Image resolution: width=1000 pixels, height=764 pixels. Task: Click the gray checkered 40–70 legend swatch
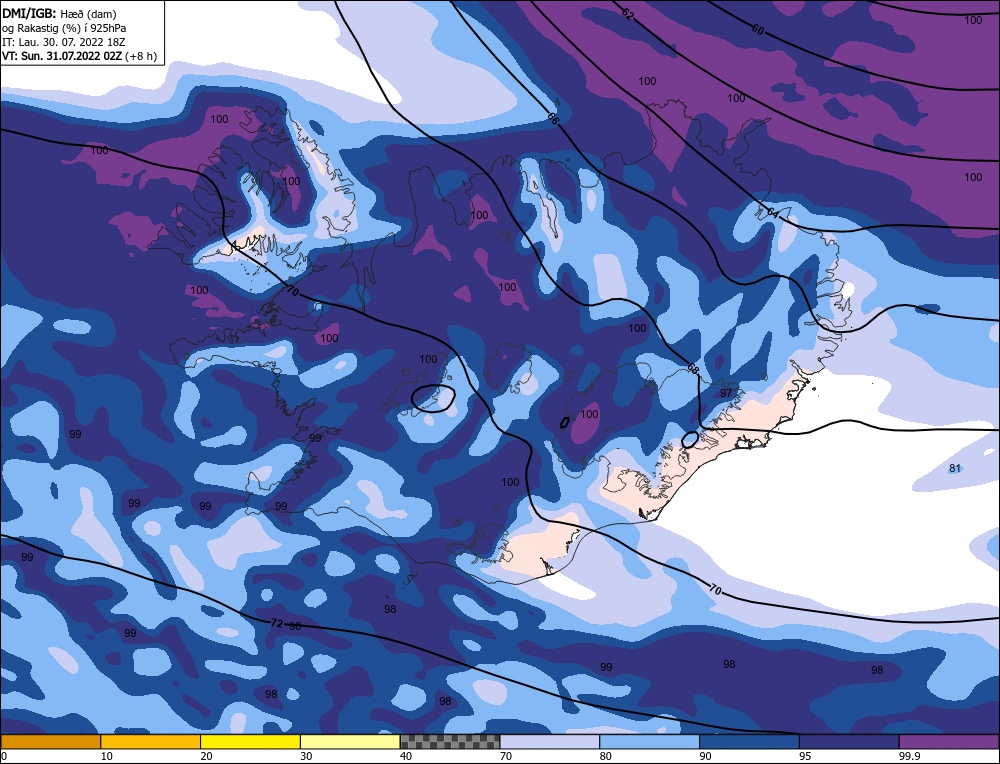[x=450, y=741]
